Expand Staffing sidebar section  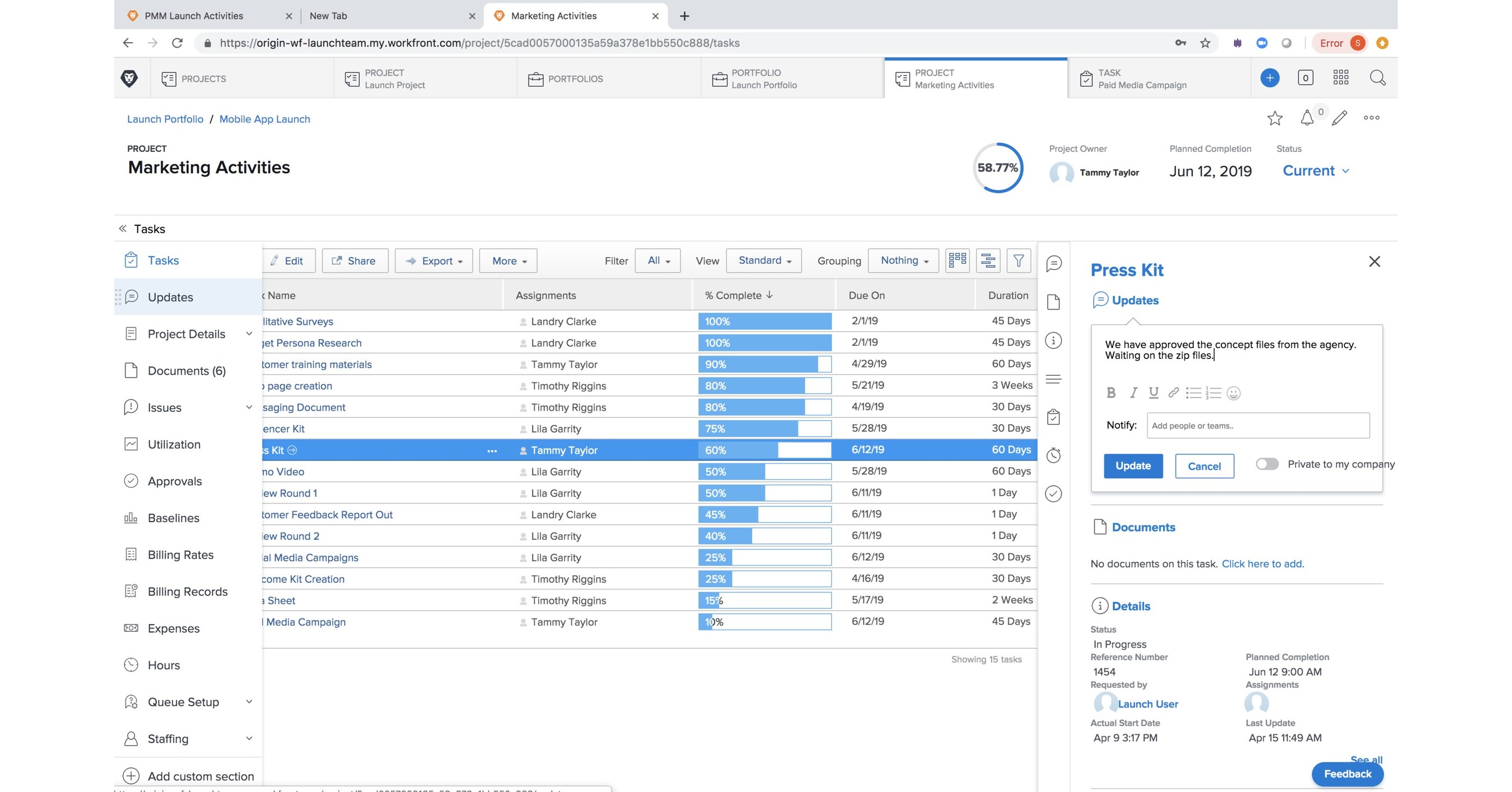[249, 739]
